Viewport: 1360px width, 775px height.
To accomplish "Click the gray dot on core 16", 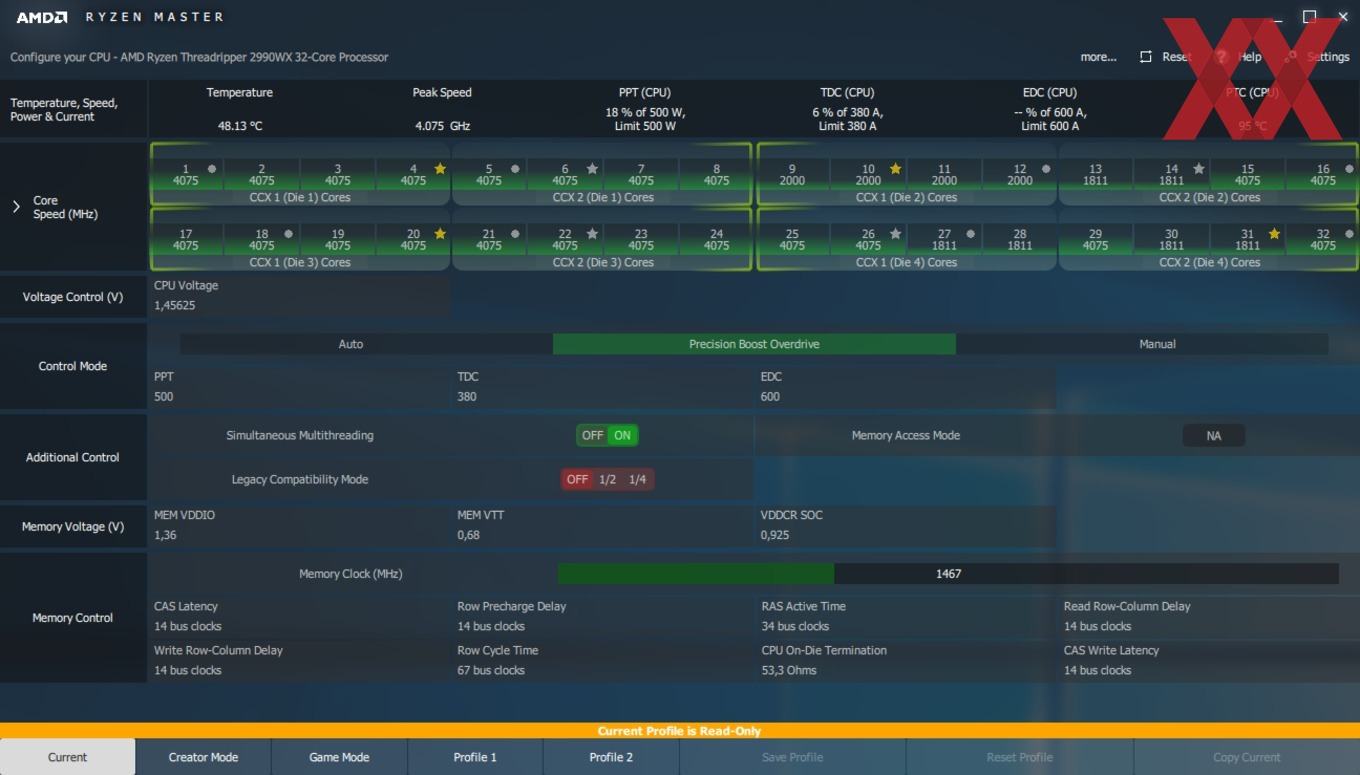I will pos(1349,169).
